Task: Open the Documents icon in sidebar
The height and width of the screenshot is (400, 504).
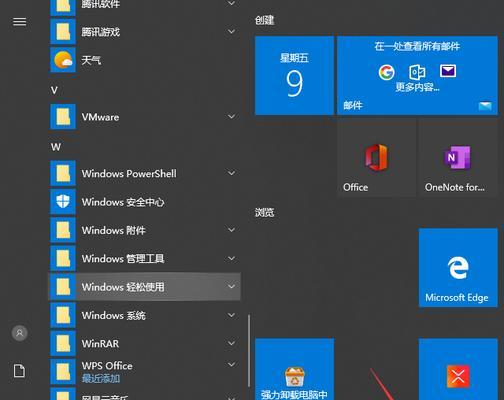Action: (19, 371)
